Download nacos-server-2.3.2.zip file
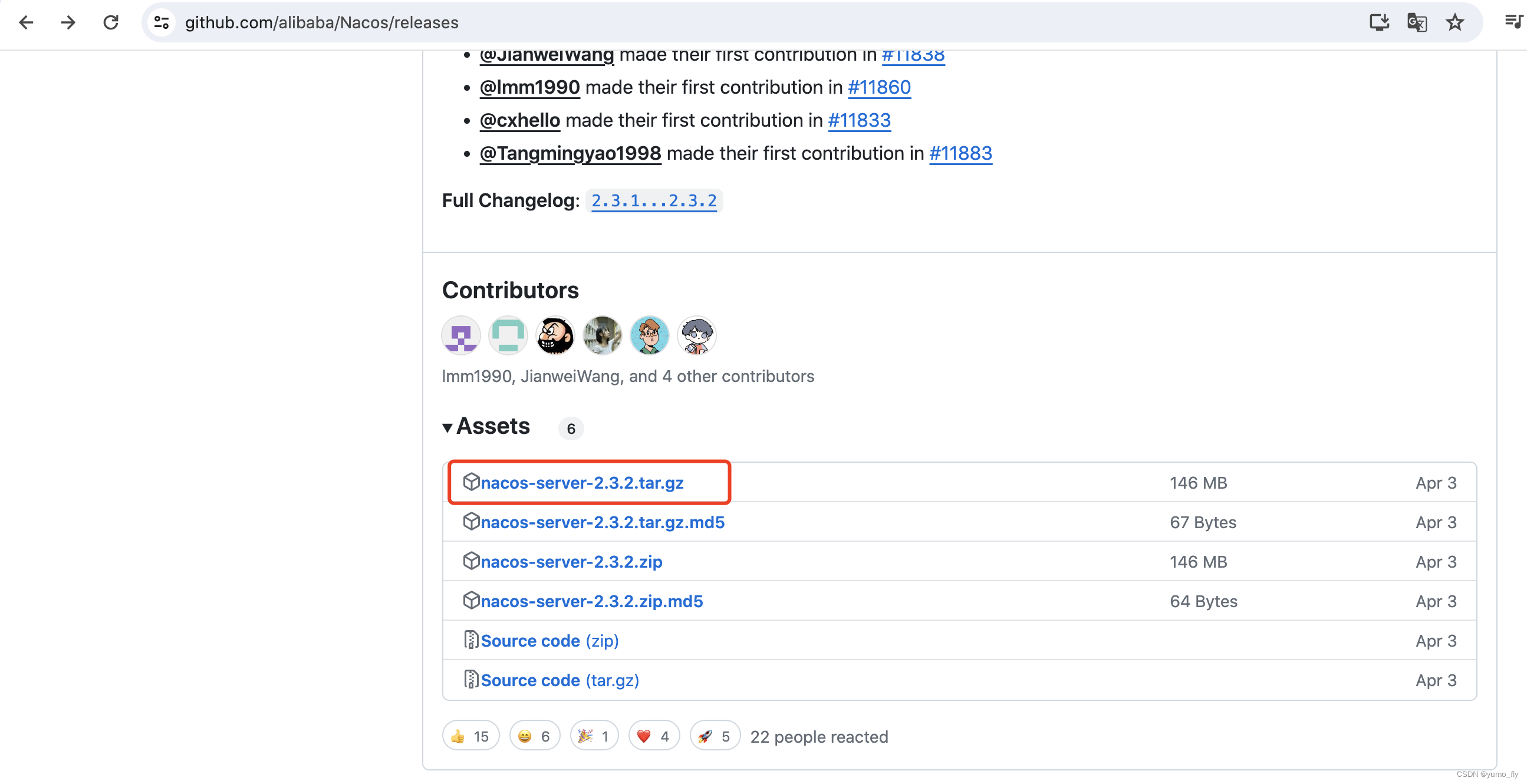This screenshot has height=784, width=1527. pyautogui.click(x=571, y=562)
